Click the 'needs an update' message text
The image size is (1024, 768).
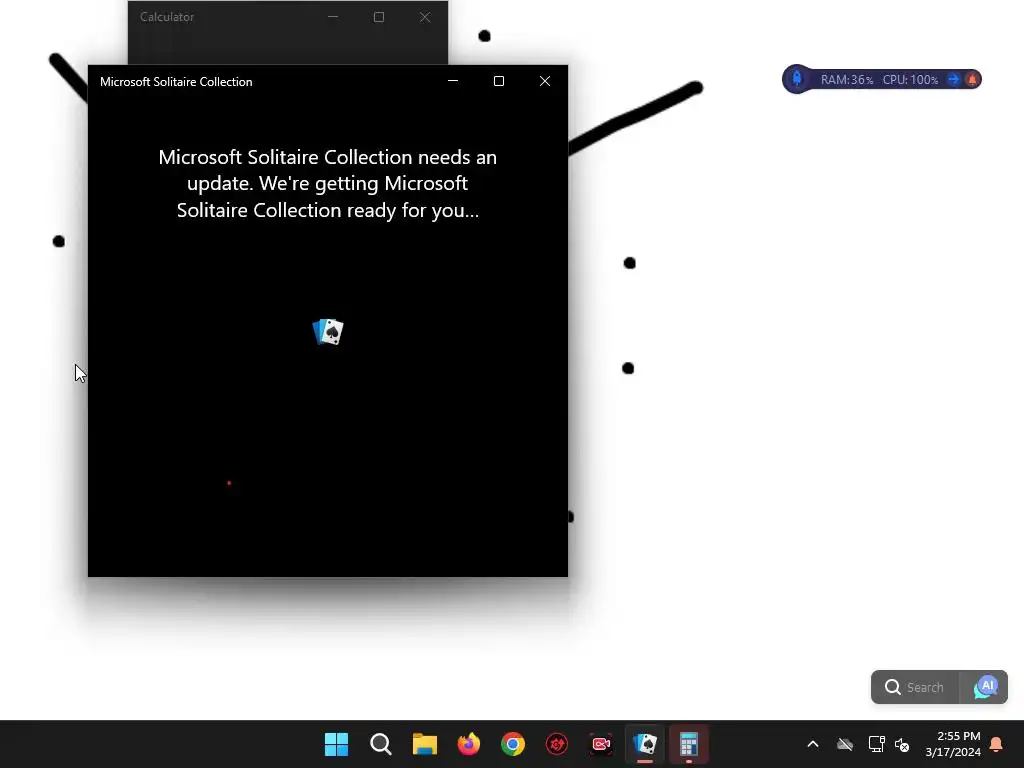coord(328,184)
